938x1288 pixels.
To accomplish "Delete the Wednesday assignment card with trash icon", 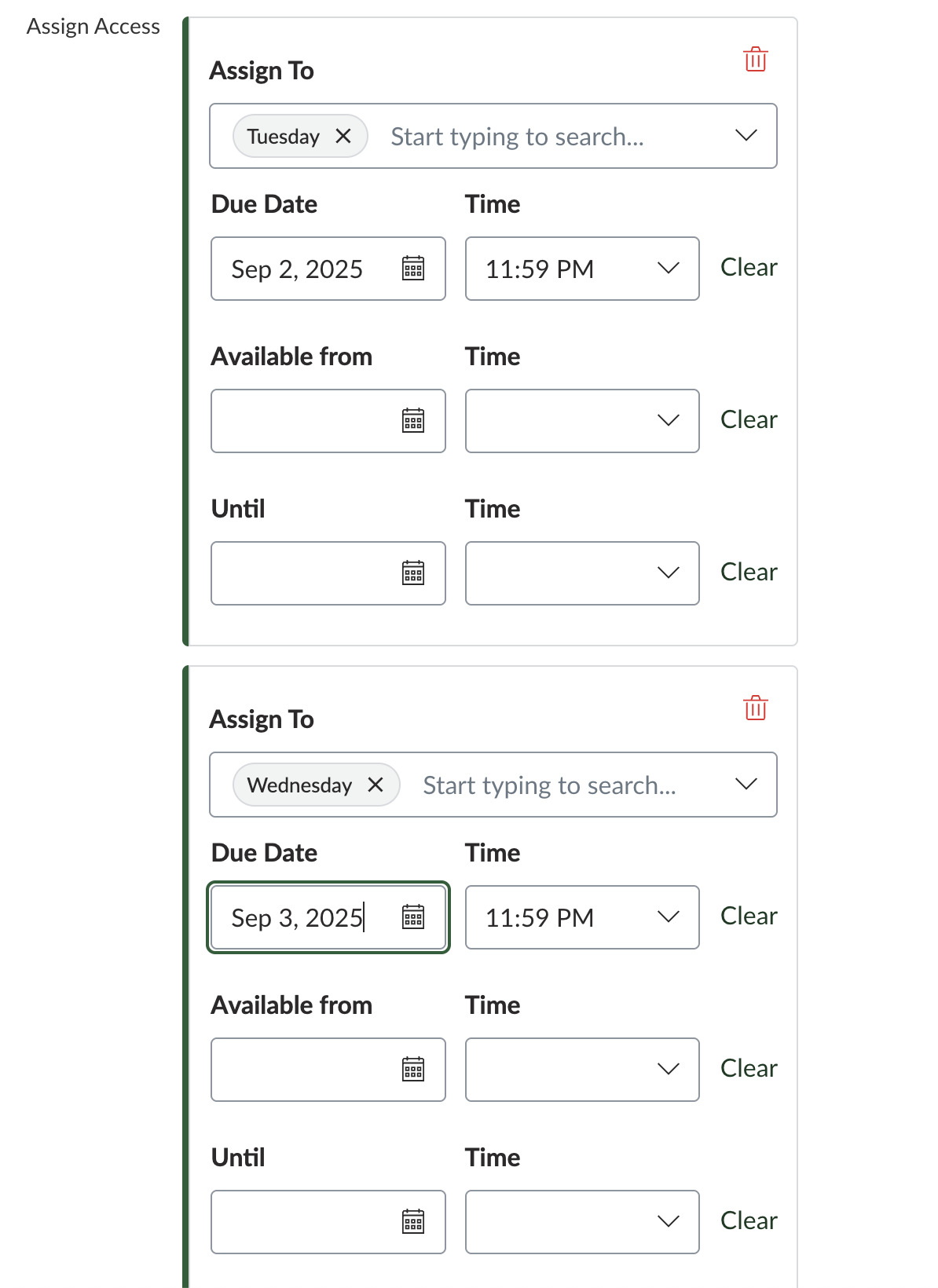I will (x=755, y=708).
